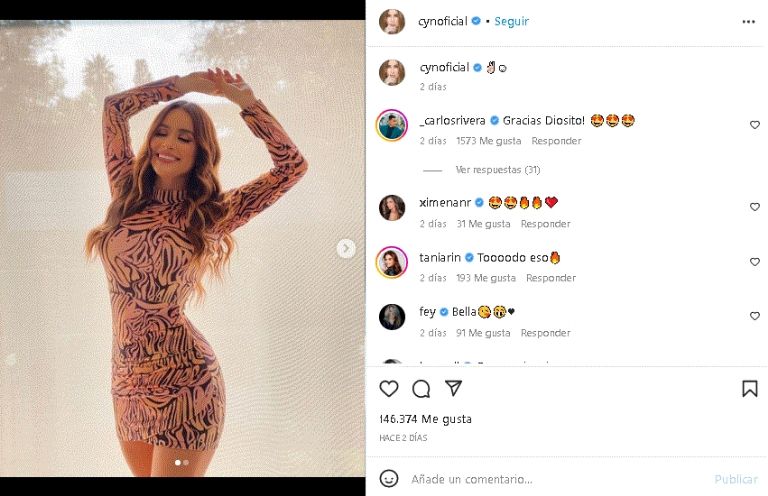Save the post with the bookmark icon
The height and width of the screenshot is (496, 768).
click(x=749, y=389)
